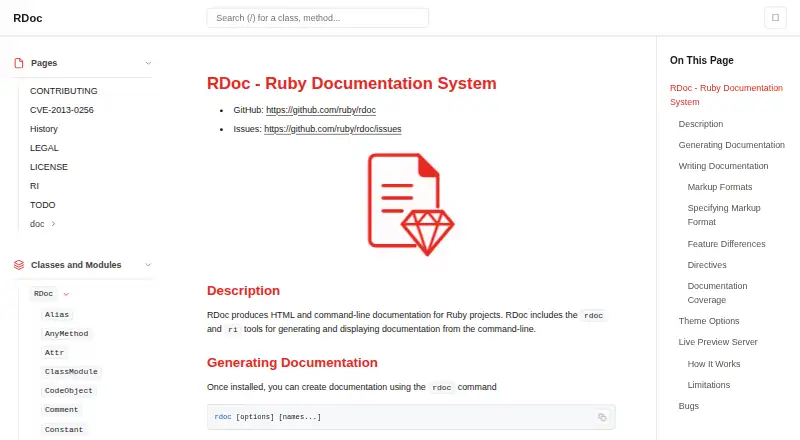Jump to Description in On This Page
Image resolution: width=800 pixels, height=440 pixels.
tap(701, 124)
